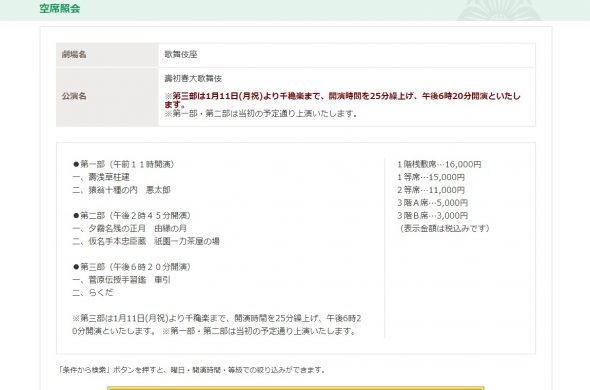Click the 空席照会 page heading

[60, 8]
